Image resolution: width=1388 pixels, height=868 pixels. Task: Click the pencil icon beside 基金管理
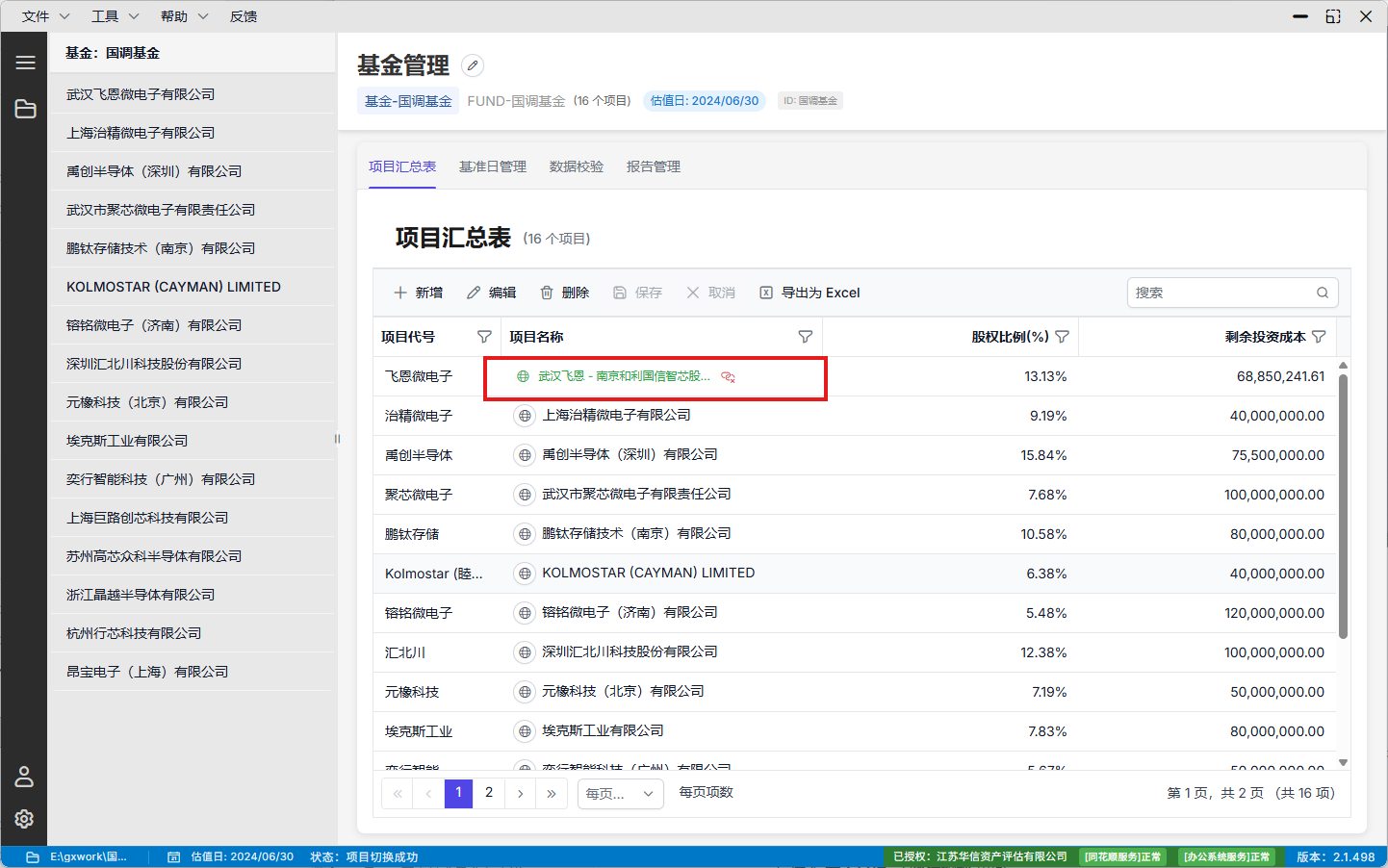[473, 65]
